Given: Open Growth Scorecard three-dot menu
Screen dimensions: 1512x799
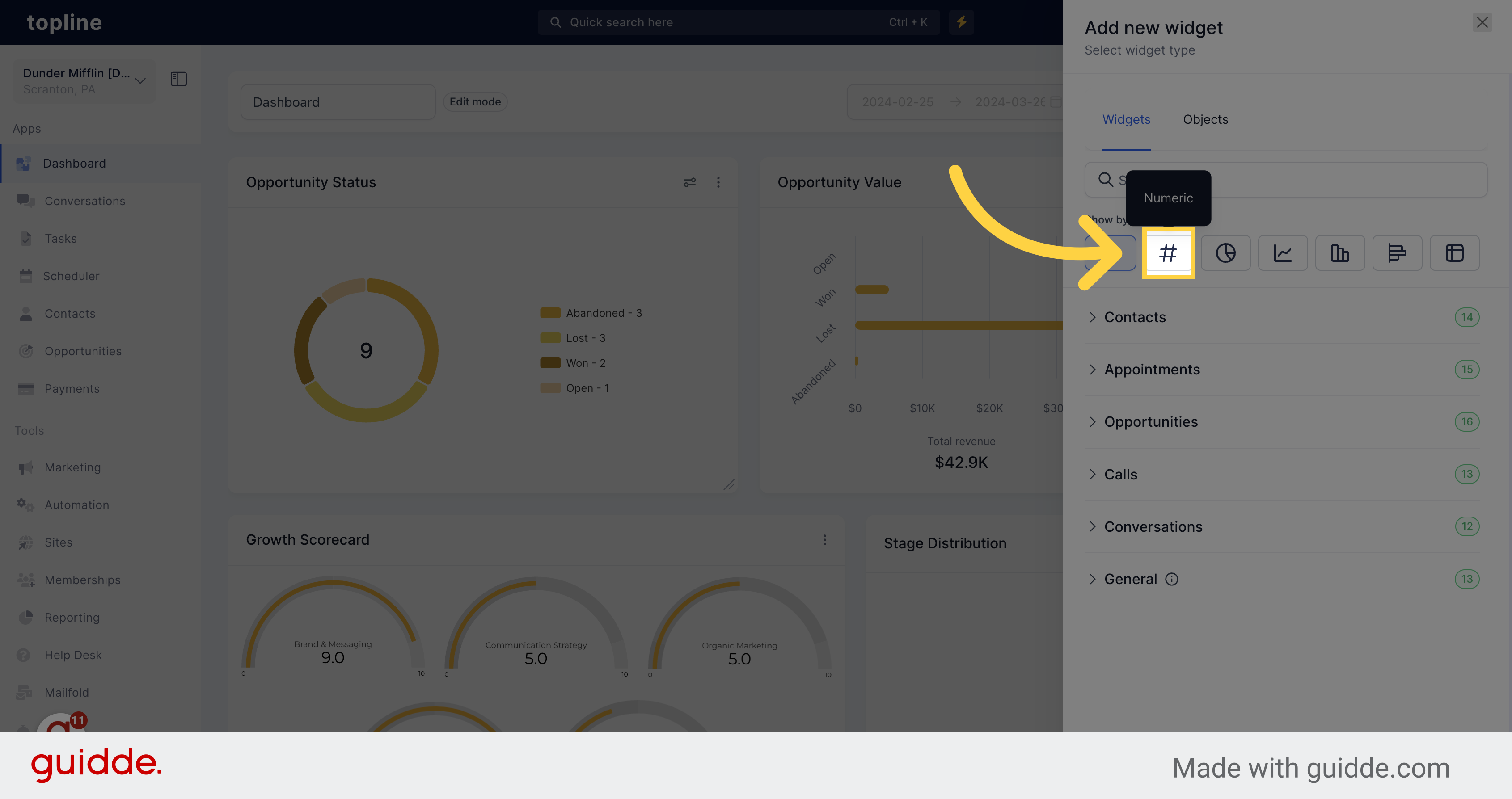Looking at the screenshot, I should [824, 539].
